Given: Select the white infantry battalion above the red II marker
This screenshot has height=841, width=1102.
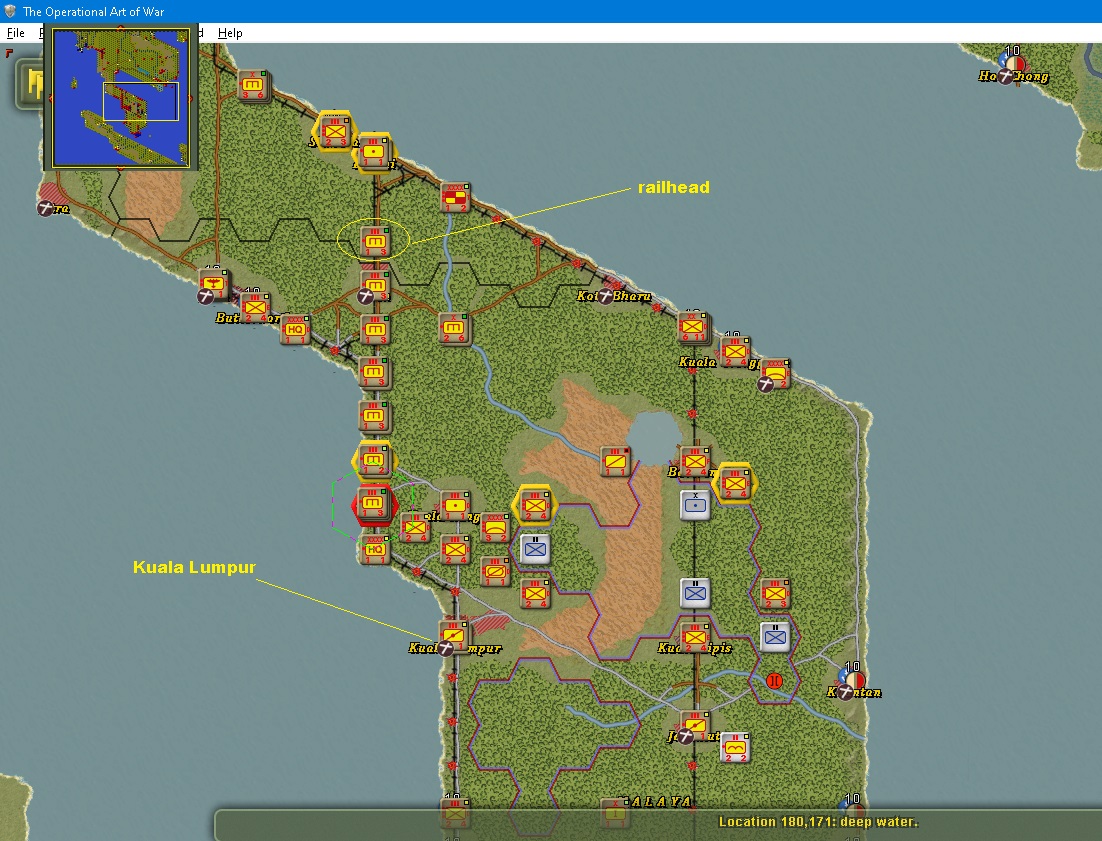Looking at the screenshot, I should point(775,637).
